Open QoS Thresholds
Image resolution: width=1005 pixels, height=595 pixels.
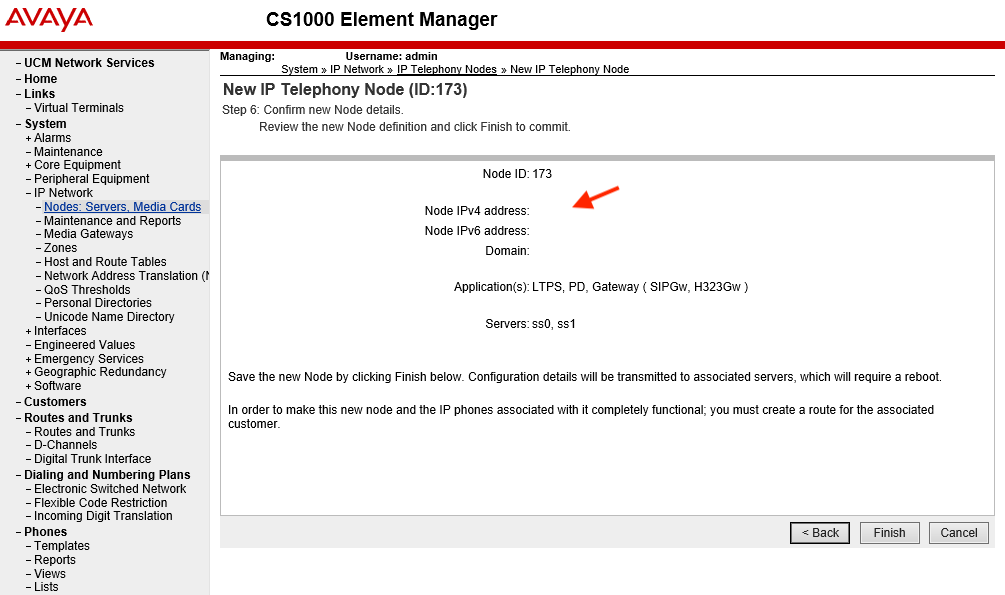(87, 290)
